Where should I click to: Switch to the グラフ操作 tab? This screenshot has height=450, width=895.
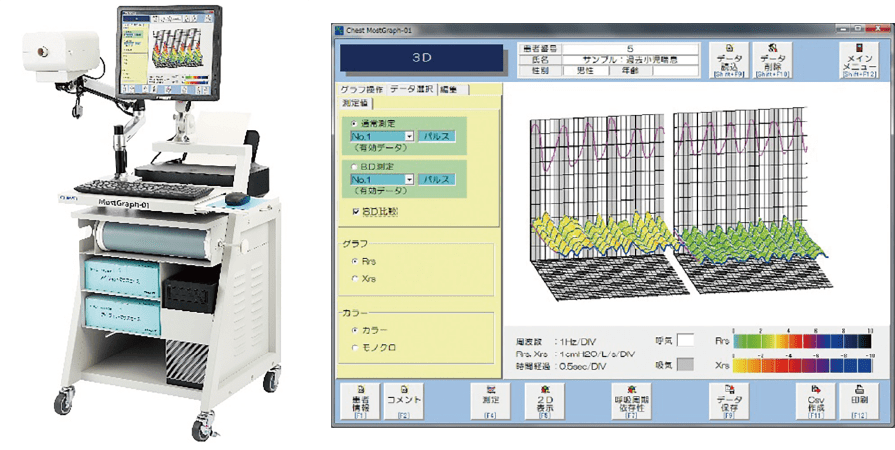(x=362, y=89)
